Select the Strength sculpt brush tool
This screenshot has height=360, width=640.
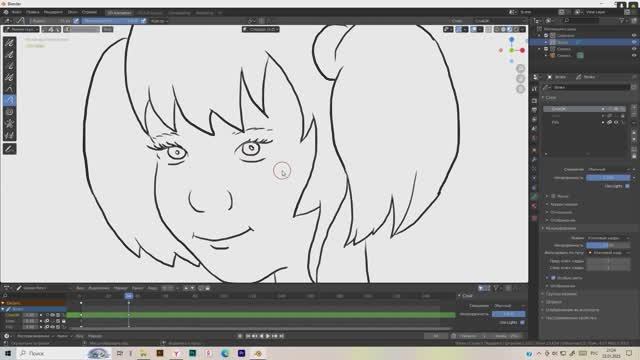click(x=9, y=66)
